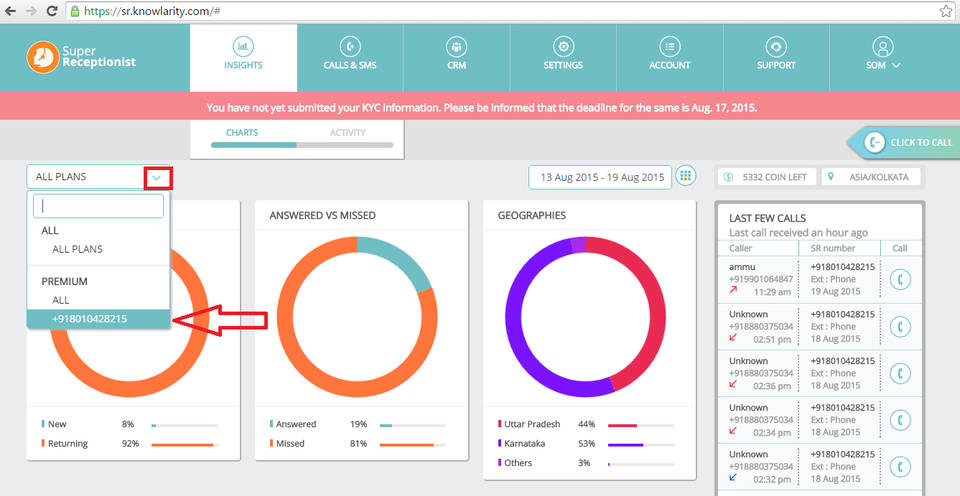Click the Super Receptionist logo
The image size is (960, 496).
82,56
